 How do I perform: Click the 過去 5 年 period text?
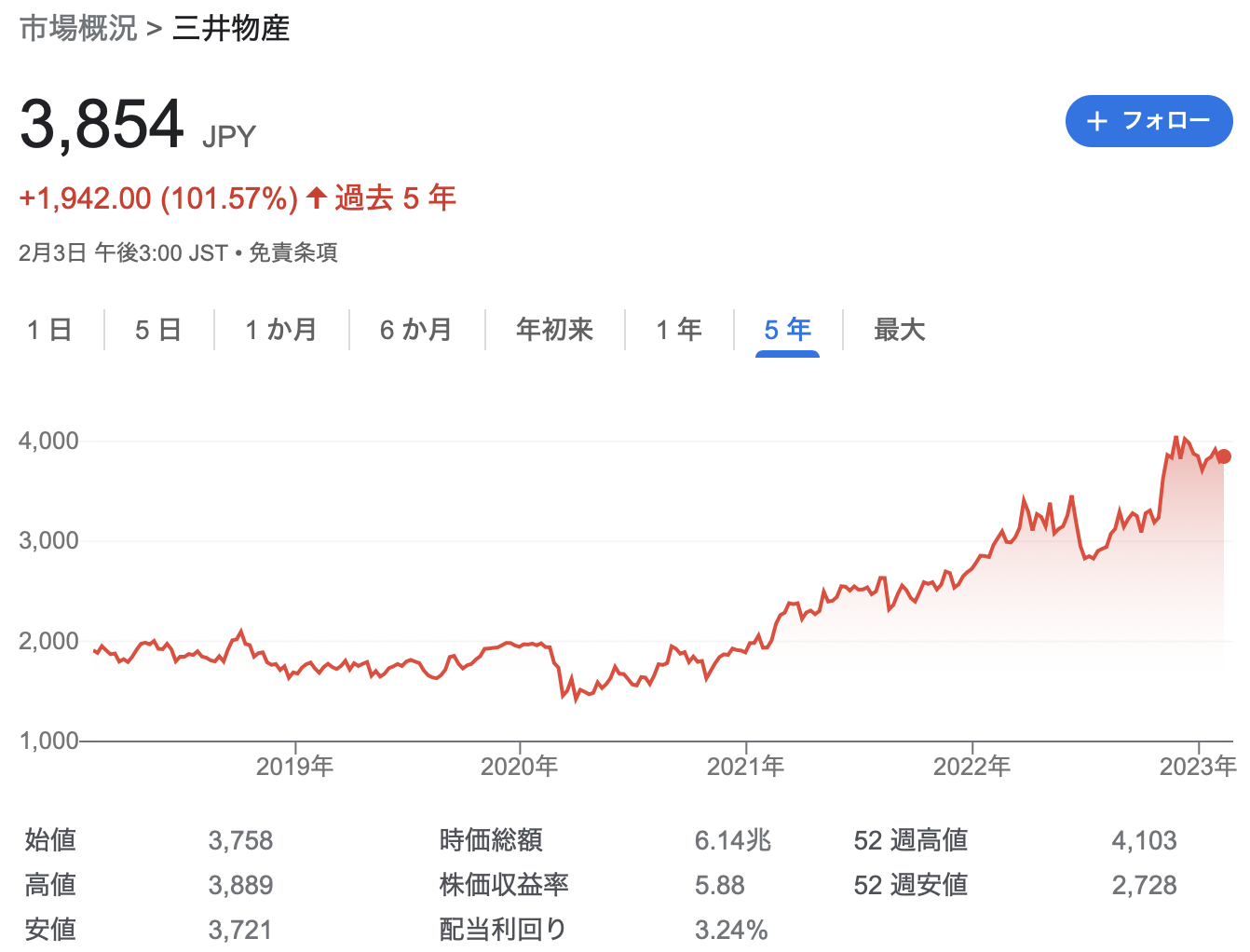click(396, 198)
